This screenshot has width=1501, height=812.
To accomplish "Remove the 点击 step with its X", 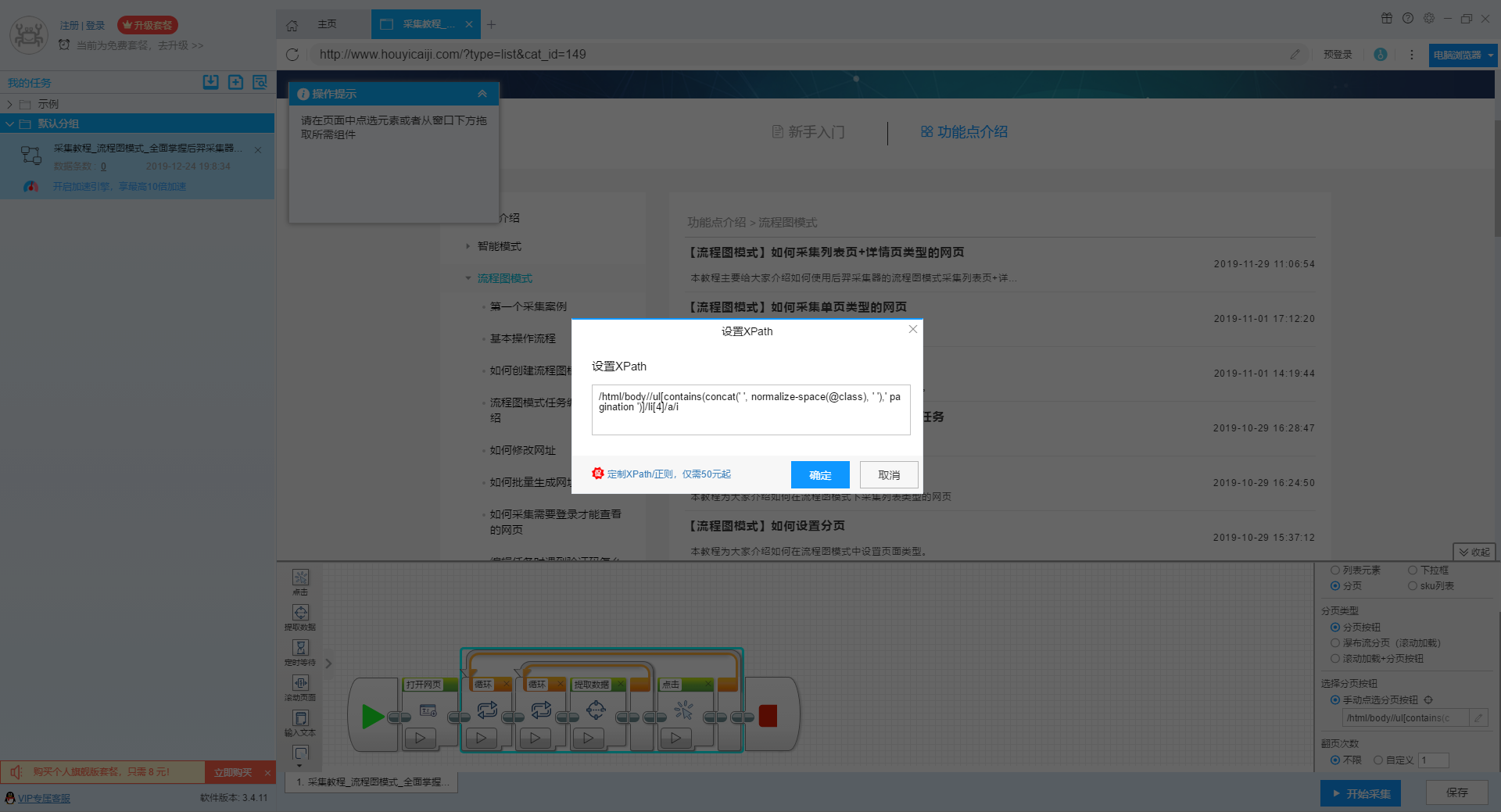I will pyautogui.click(x=708, y=685).
